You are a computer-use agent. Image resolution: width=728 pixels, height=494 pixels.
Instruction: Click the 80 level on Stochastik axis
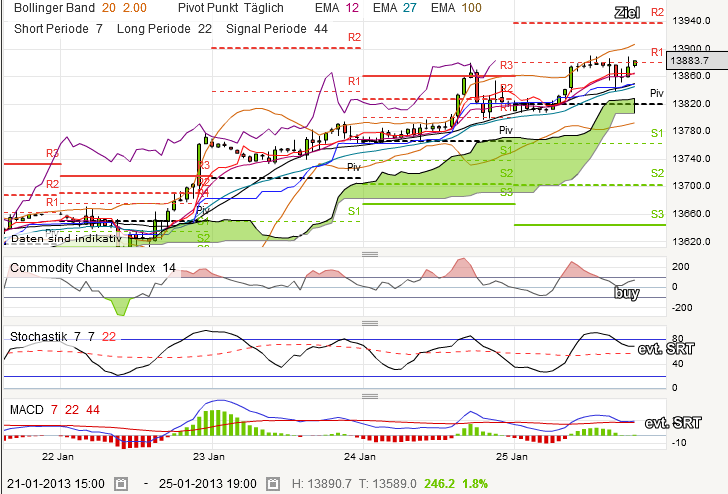[677, 339]
